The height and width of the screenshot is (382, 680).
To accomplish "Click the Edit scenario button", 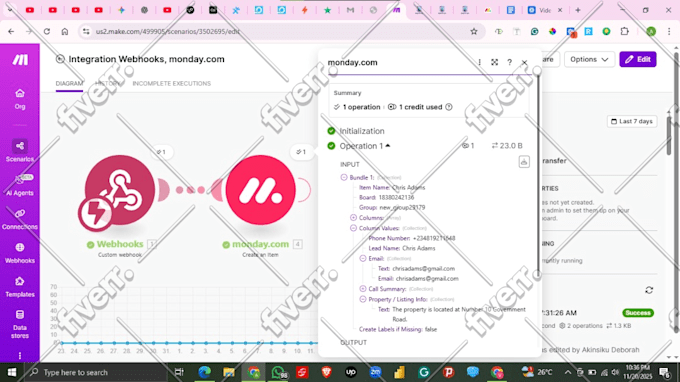I will [638, 59].
